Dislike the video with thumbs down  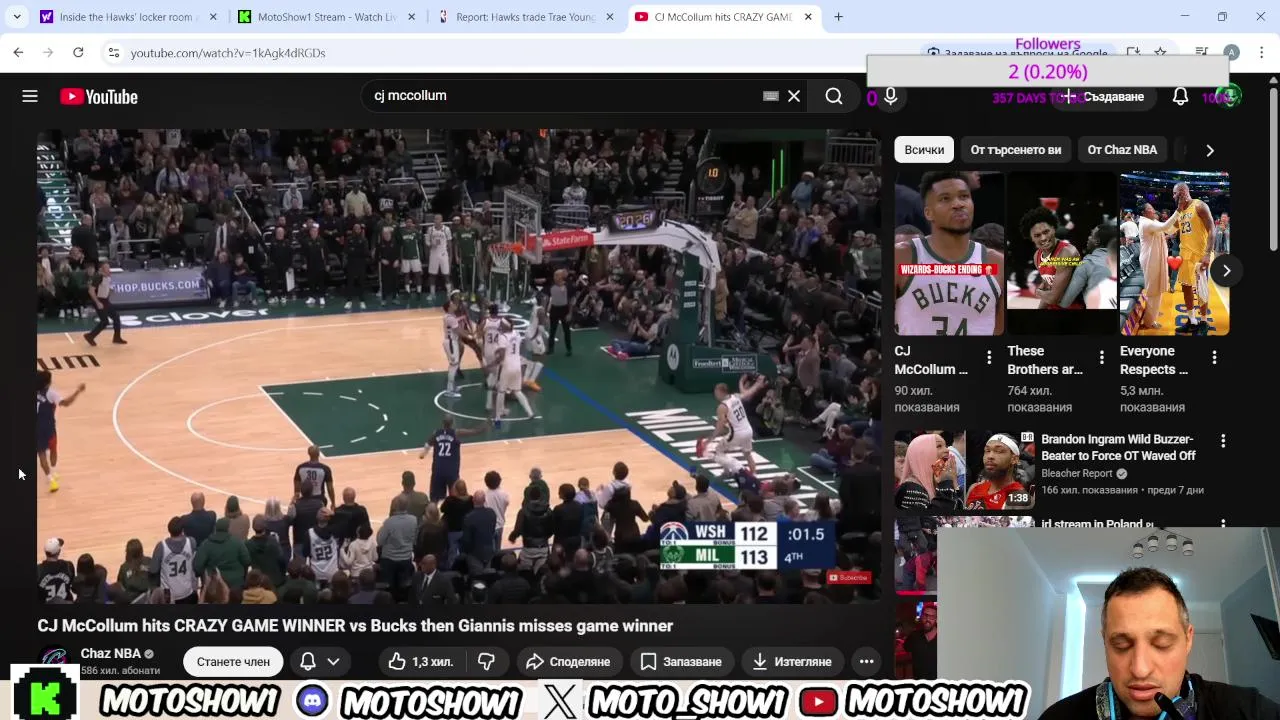(x=487, y=661)
